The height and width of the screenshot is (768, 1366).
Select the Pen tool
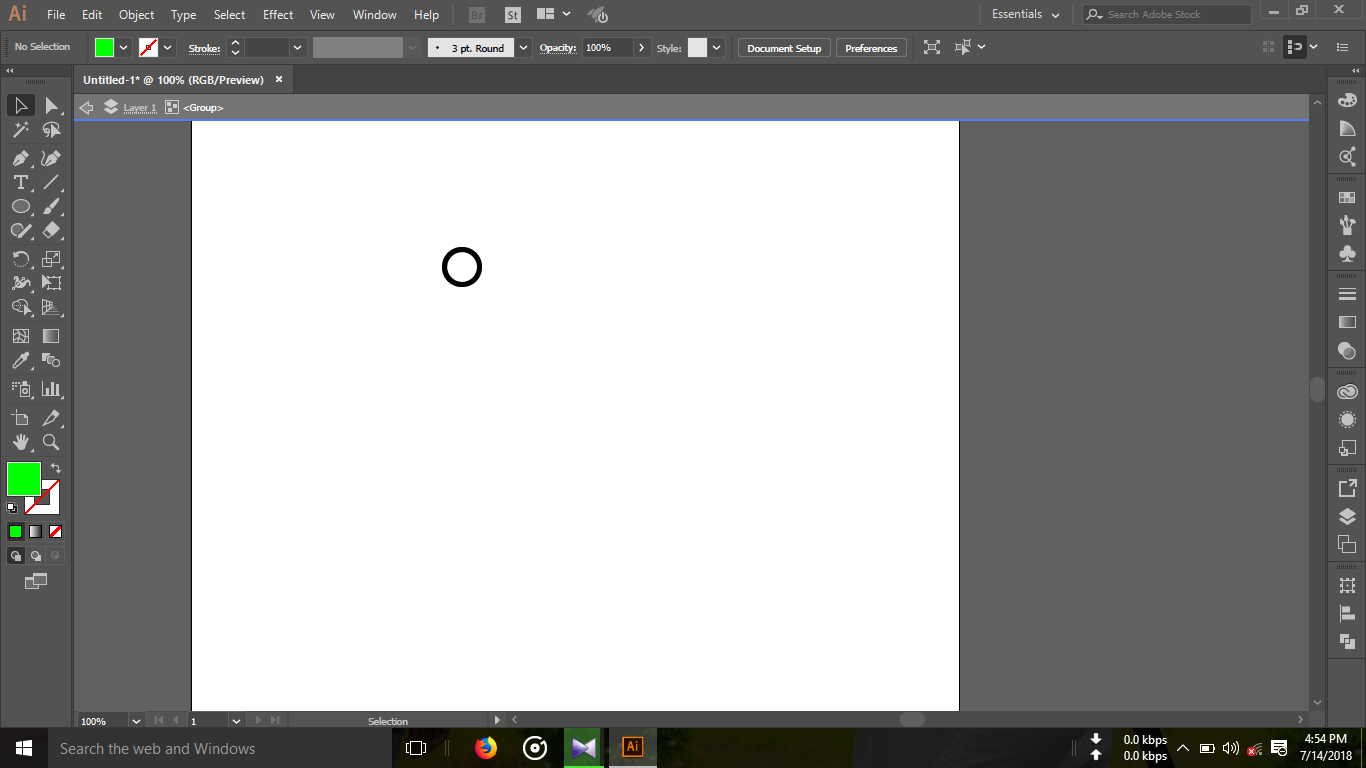click(20, 158)
